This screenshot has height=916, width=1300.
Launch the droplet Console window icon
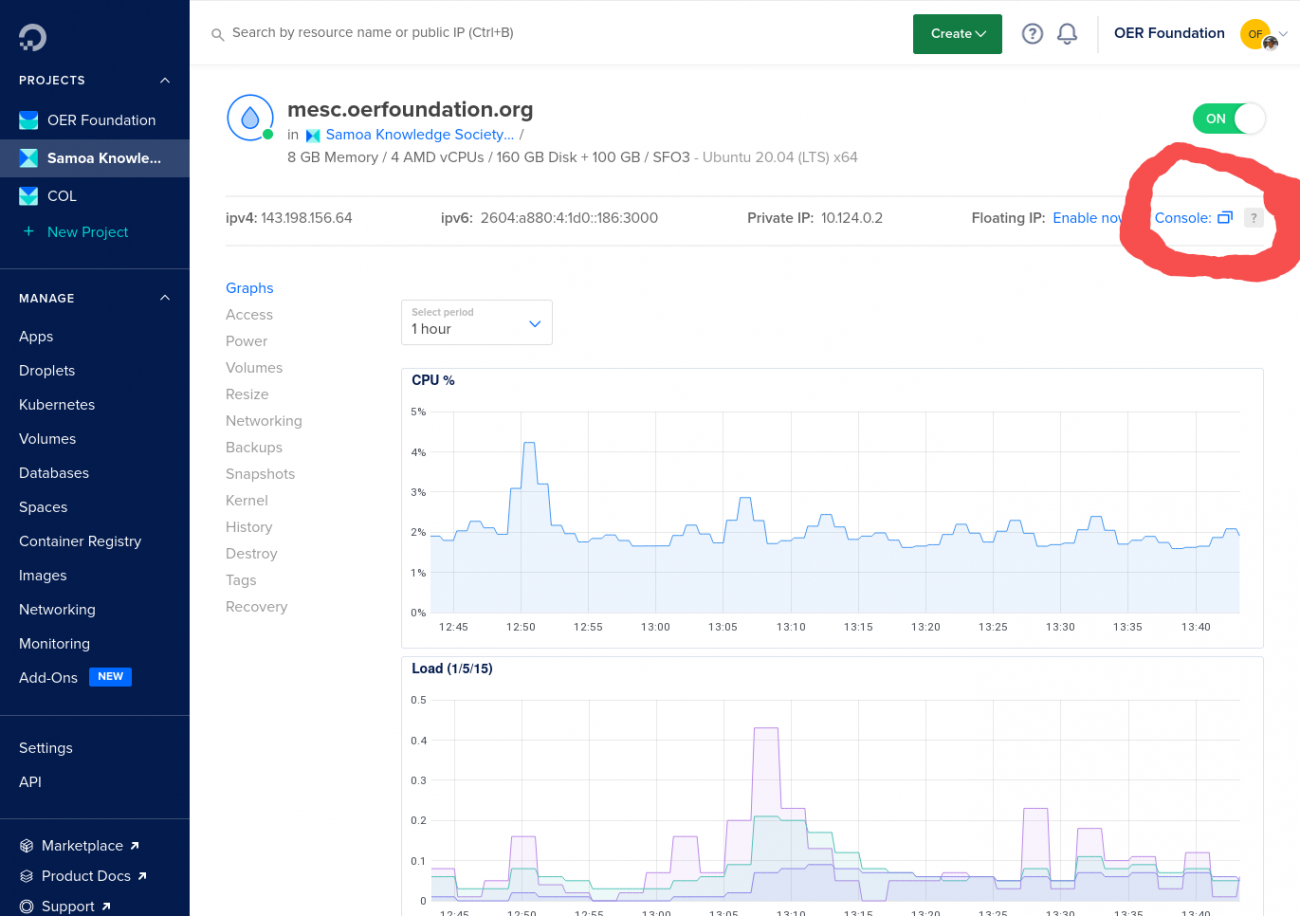pos(1224,218)
